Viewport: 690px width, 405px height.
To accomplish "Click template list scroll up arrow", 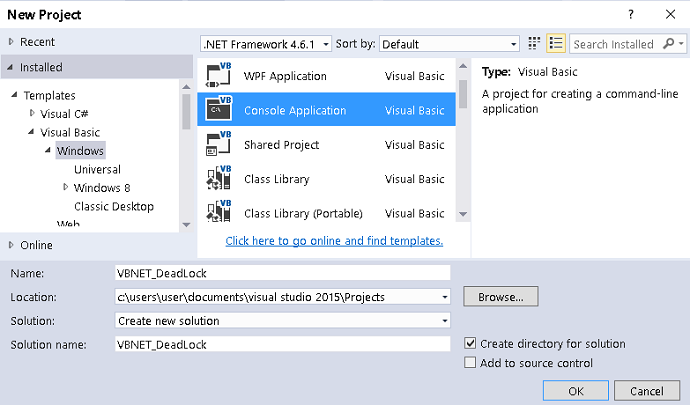I will (463, 66).
